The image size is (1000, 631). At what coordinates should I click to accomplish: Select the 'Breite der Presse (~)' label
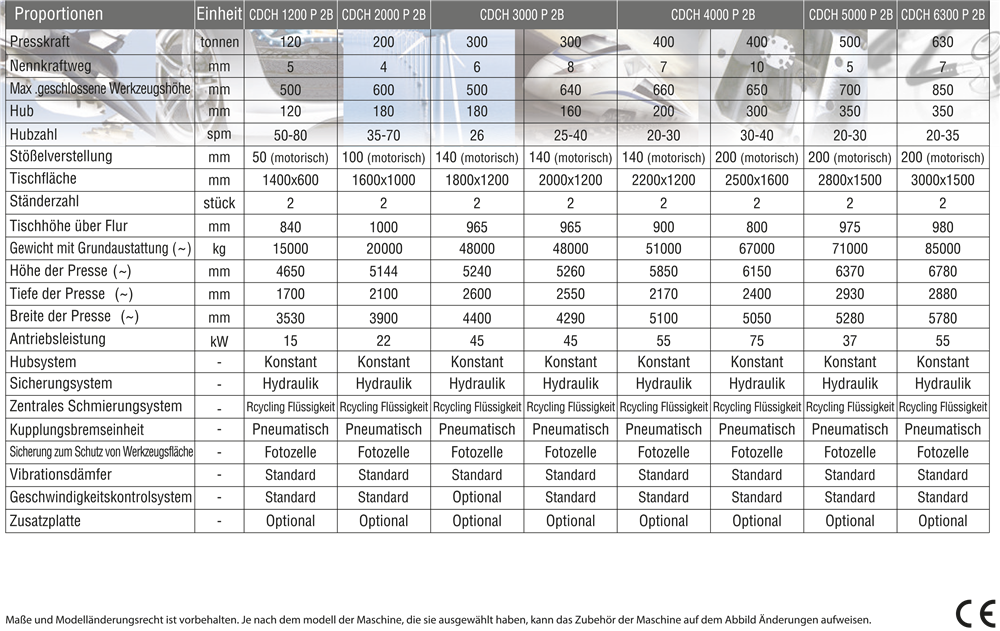[74, 316]
